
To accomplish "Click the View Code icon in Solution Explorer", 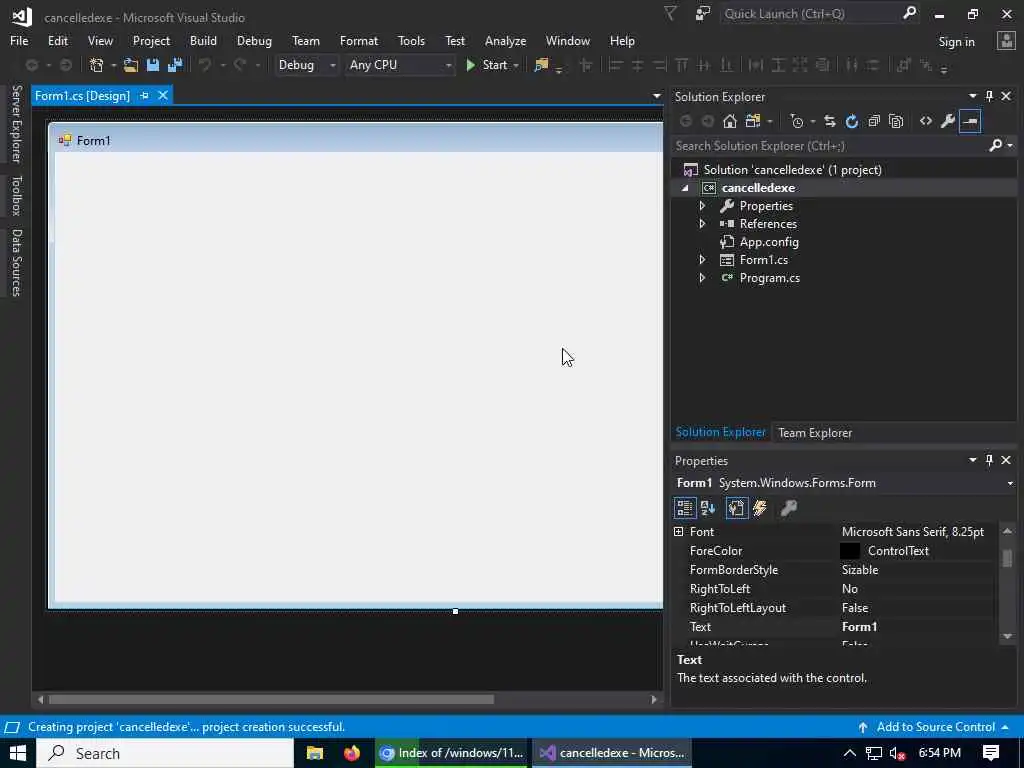I will (x=925, y=121).
